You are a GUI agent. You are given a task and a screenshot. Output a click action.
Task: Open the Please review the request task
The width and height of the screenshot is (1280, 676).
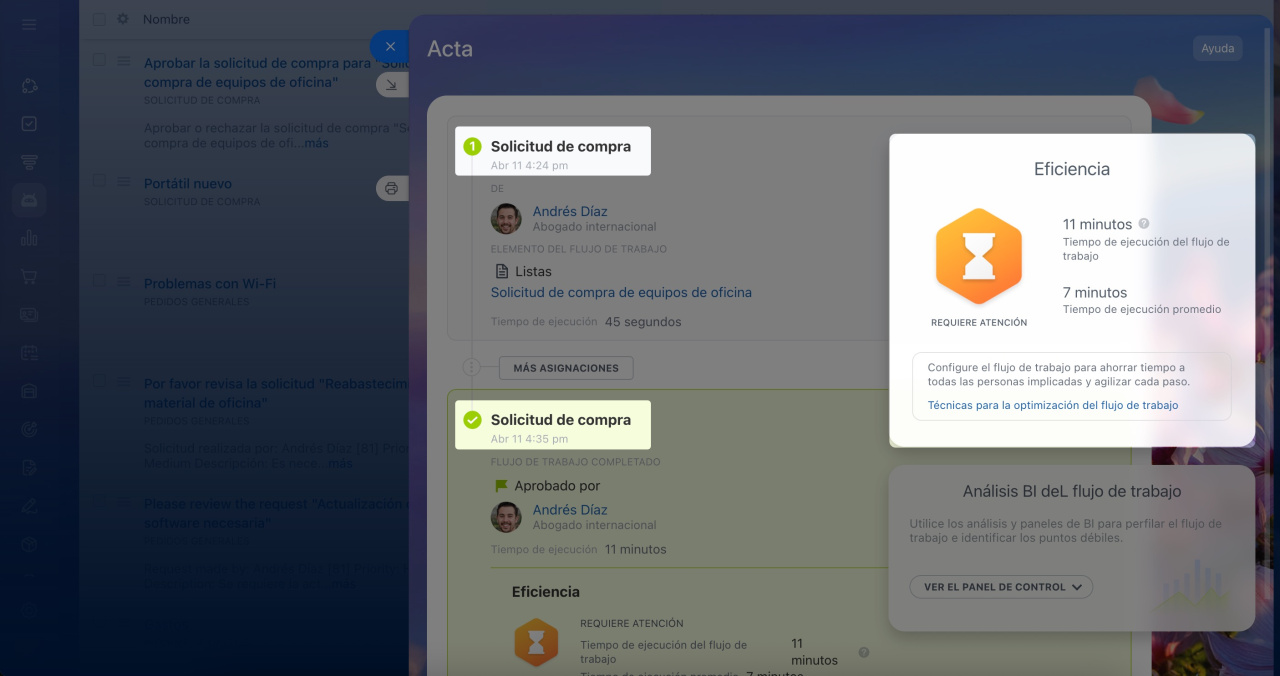click(x=276, y=513)
